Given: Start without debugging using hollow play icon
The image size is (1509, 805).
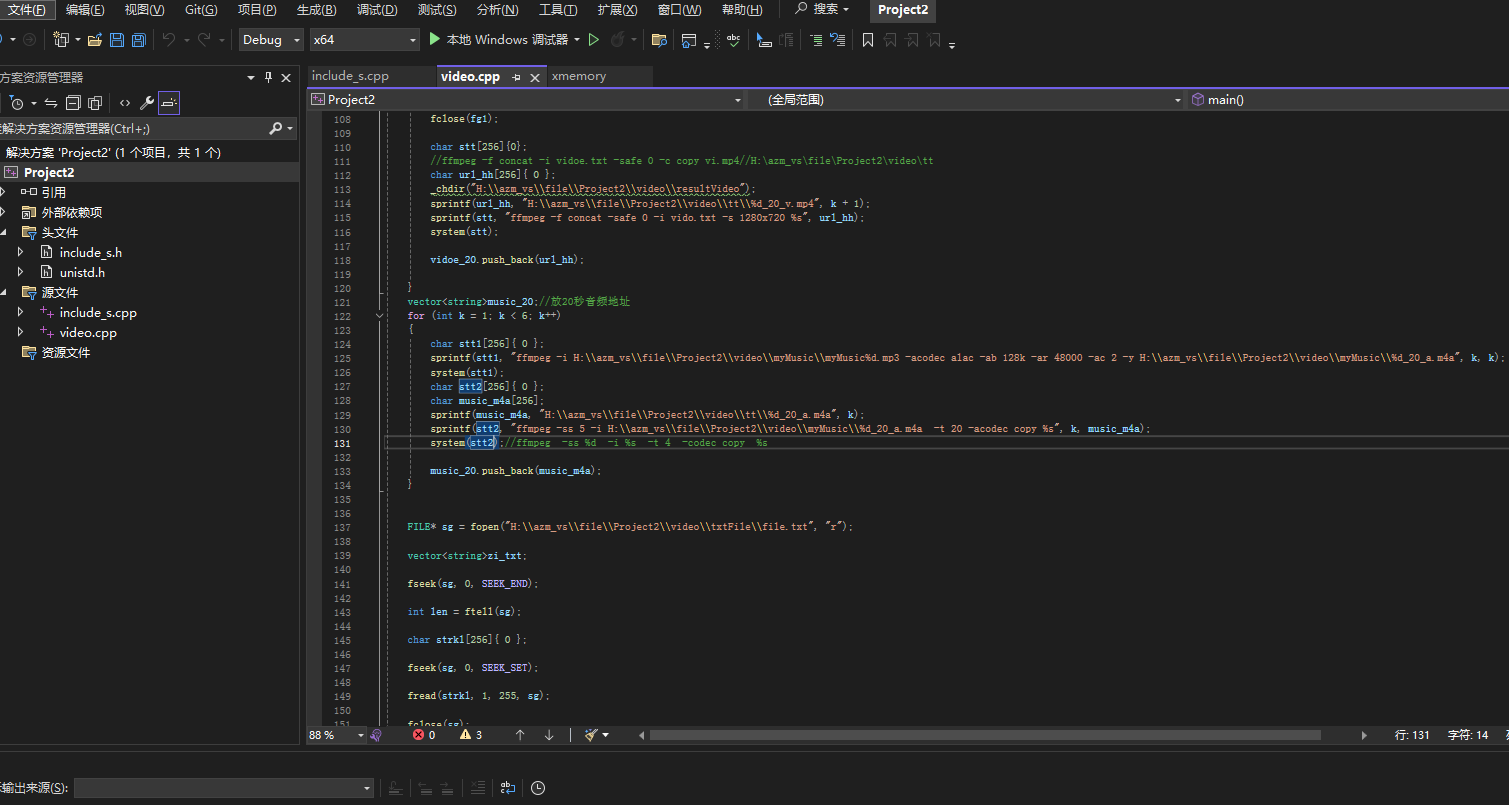Looking at the screenshot, I should [593, 40].
